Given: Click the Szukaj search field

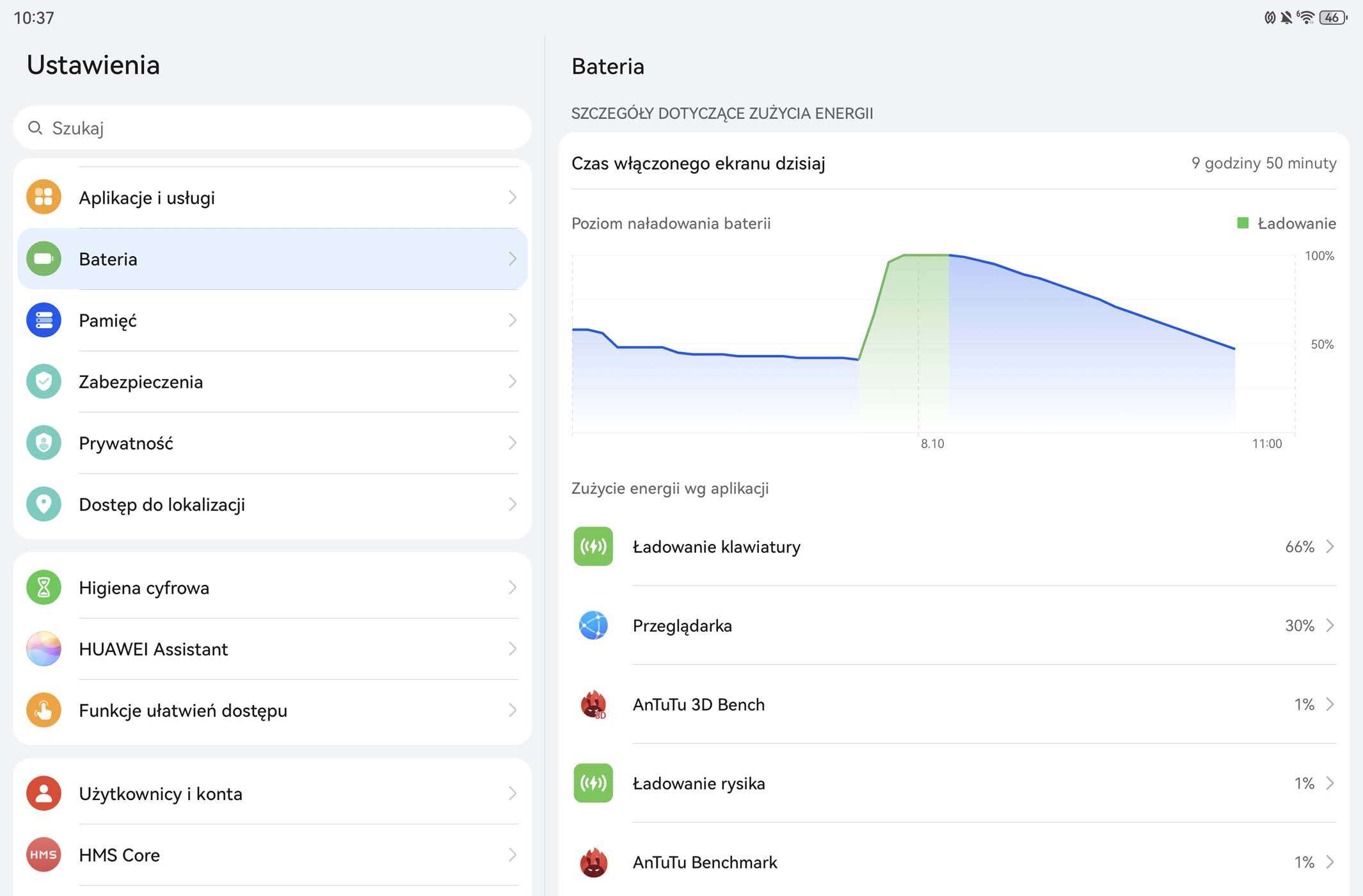Looking at the screenshot, I should point(272,128).
